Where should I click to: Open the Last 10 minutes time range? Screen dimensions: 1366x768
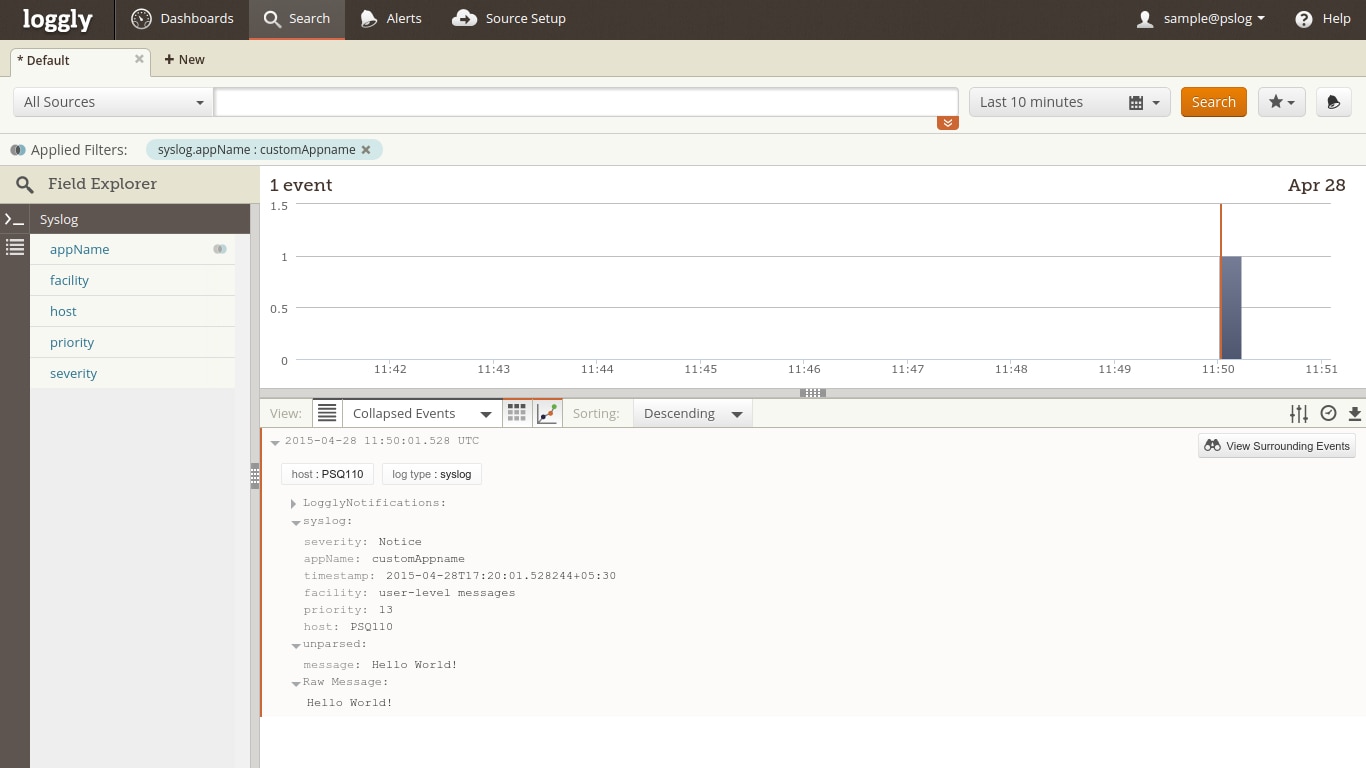[x=1069, y=102]
